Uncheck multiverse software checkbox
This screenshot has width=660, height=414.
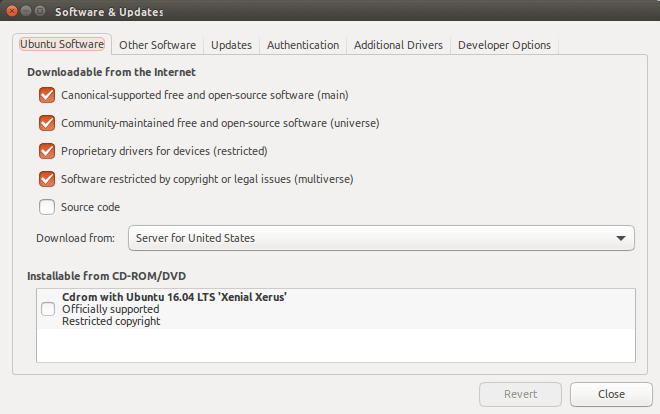point(47,179)
